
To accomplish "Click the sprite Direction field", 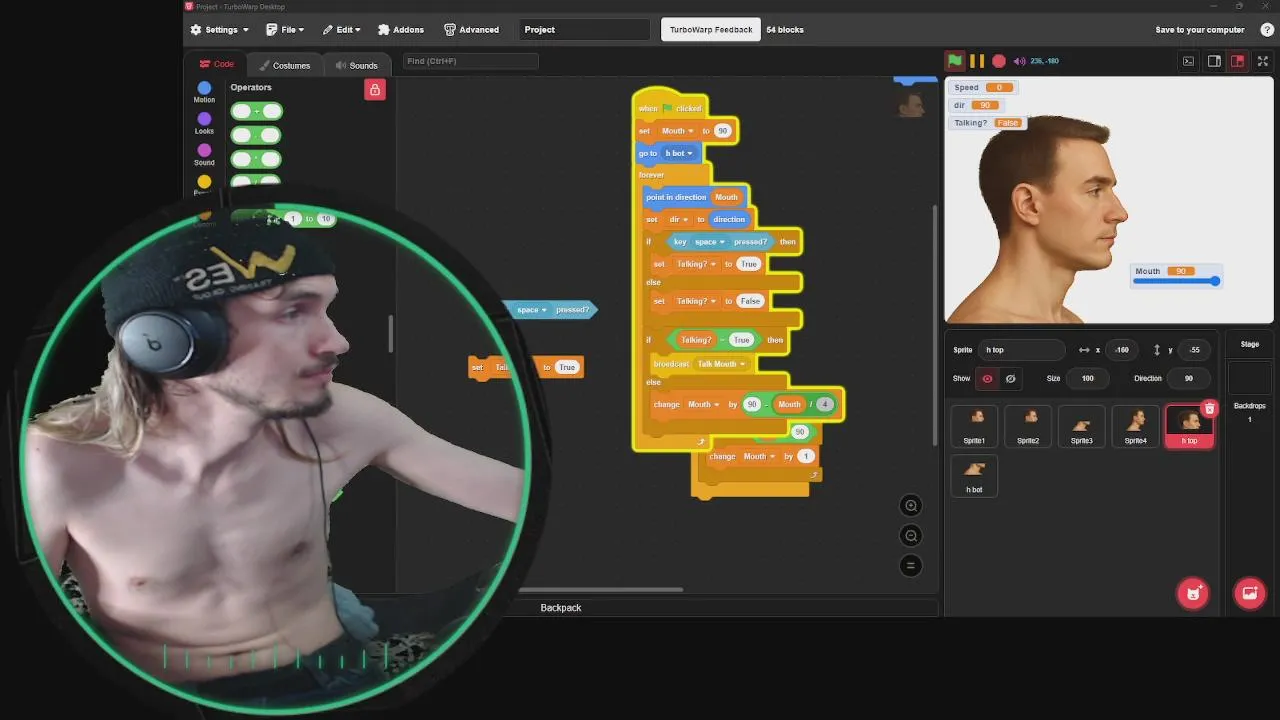I will tap(1188, 378).
